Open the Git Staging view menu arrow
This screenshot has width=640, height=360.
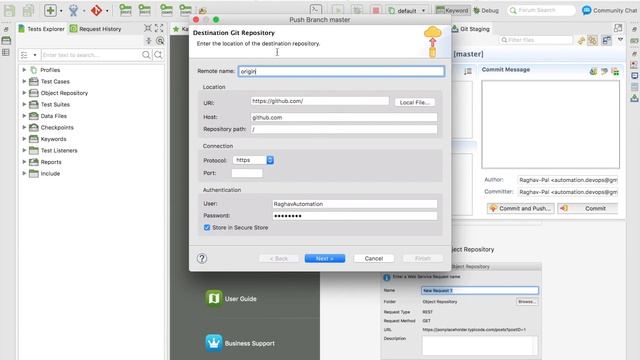coord(620,40)
